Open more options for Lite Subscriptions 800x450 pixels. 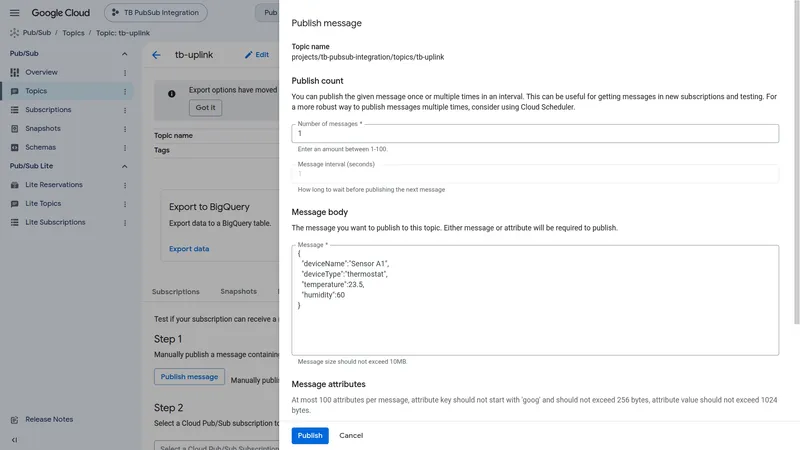point(125,223)
